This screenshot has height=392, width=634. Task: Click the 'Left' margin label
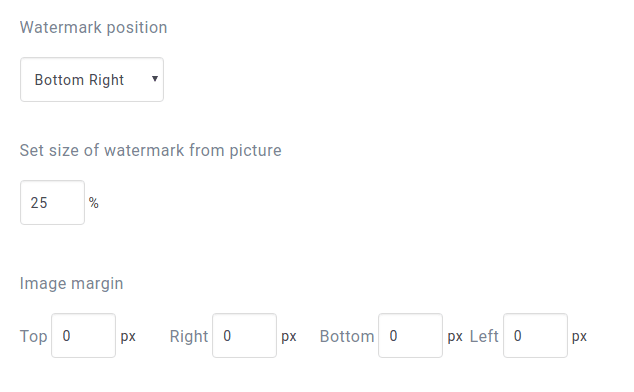[x=484, y=336]
